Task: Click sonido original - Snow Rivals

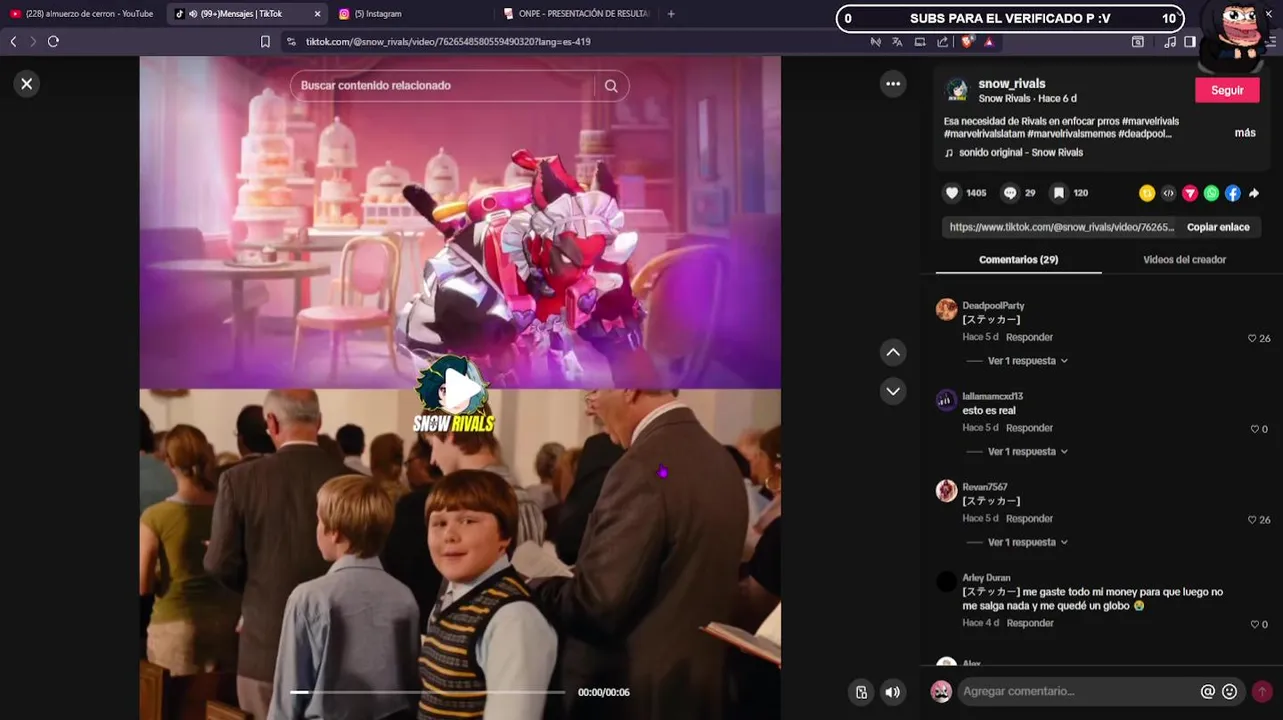Action: click(1020, 152)
